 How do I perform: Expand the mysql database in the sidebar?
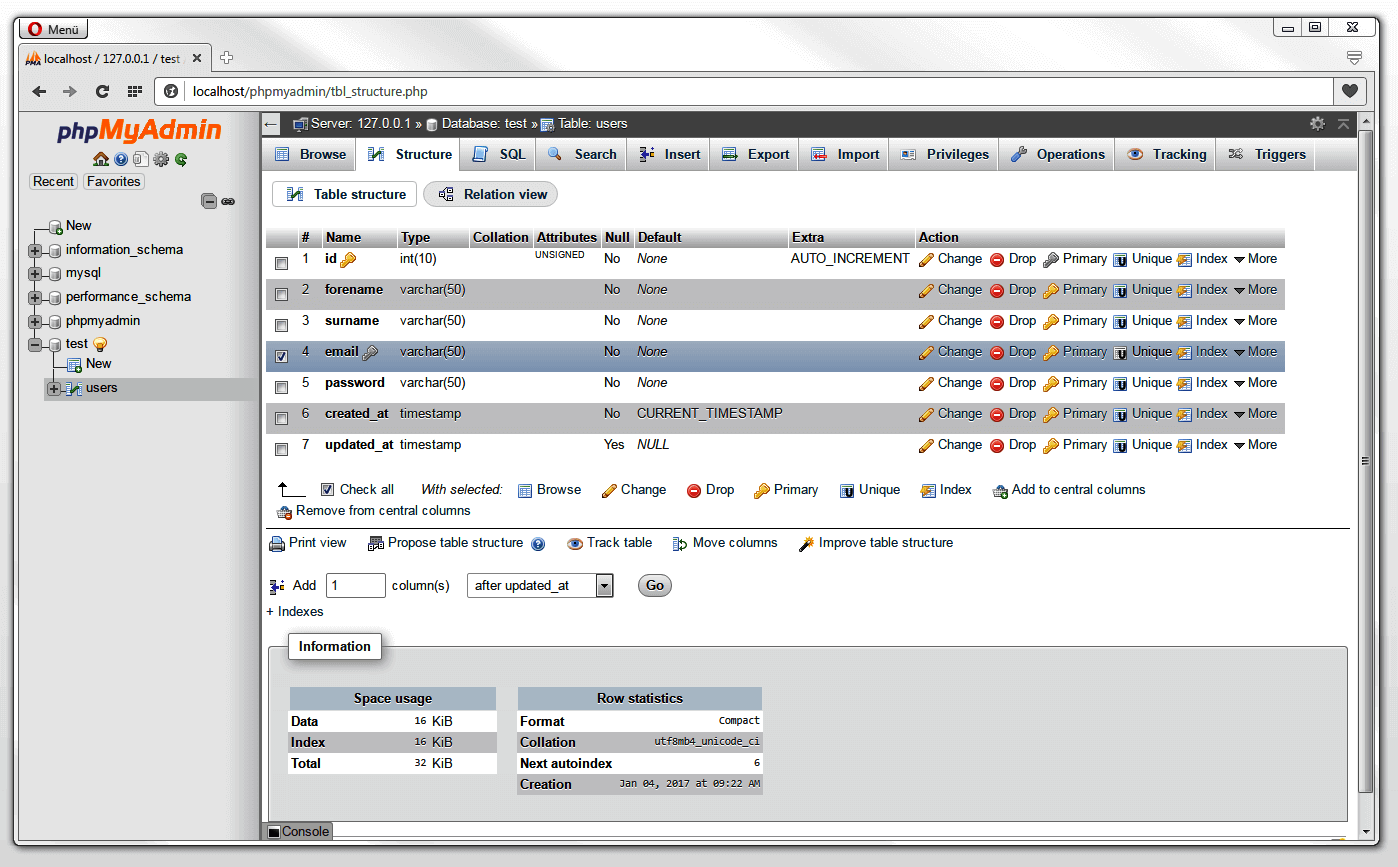pos(33,272)
